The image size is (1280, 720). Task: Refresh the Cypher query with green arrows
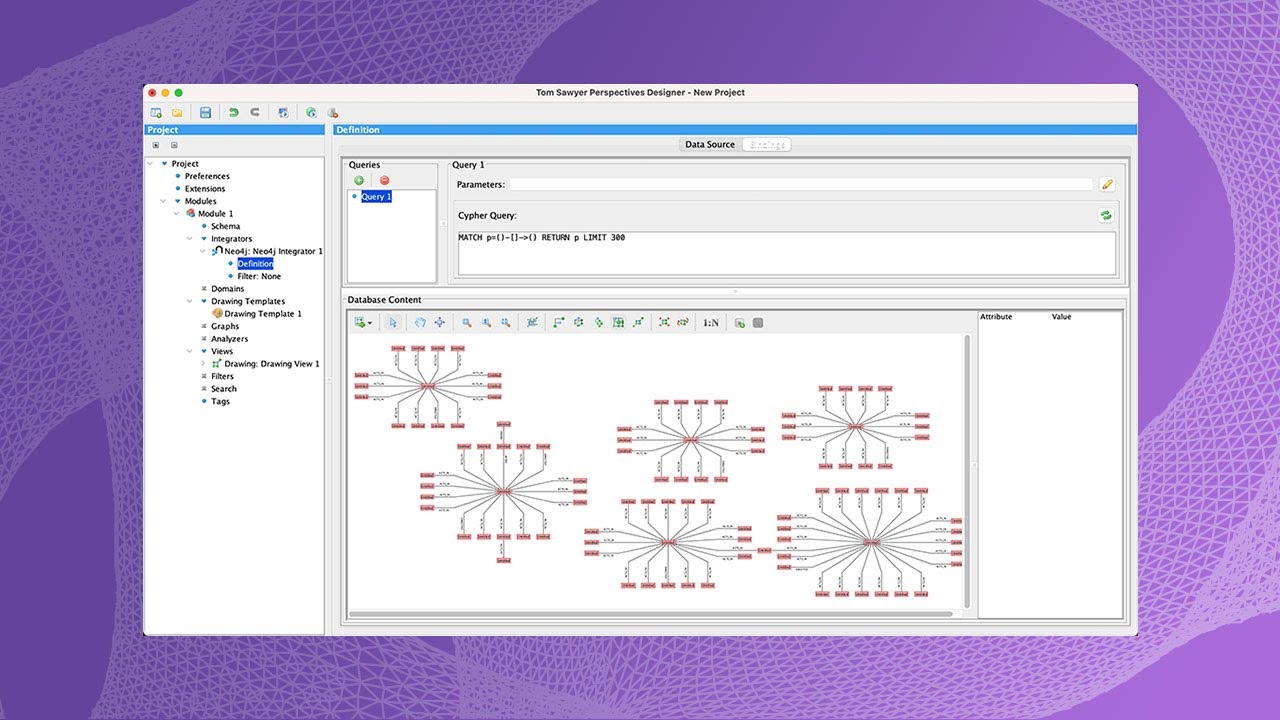click(x=1106, y=215)
